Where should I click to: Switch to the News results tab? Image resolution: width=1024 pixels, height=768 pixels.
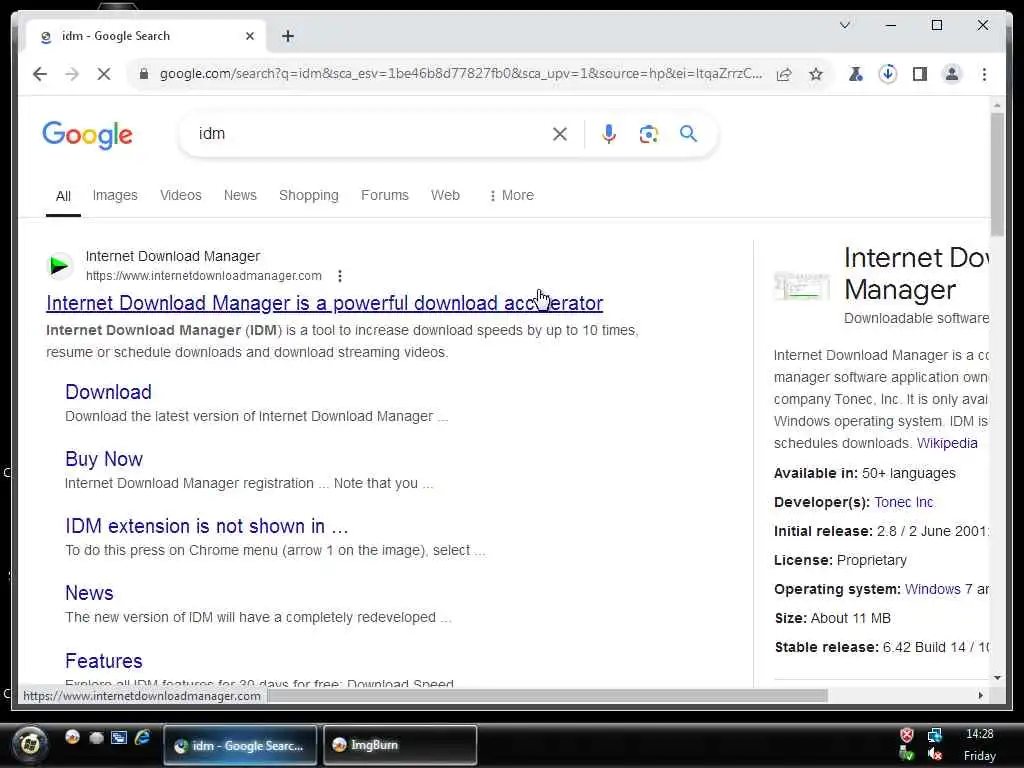pyautogui.click(x=240, y=195)
